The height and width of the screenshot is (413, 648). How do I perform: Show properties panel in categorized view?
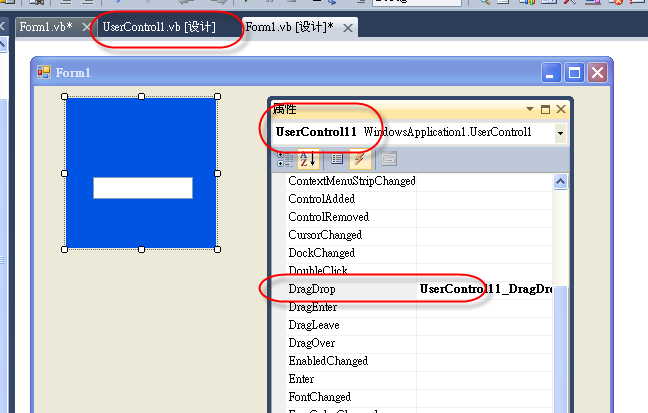[x=285, y=159]
